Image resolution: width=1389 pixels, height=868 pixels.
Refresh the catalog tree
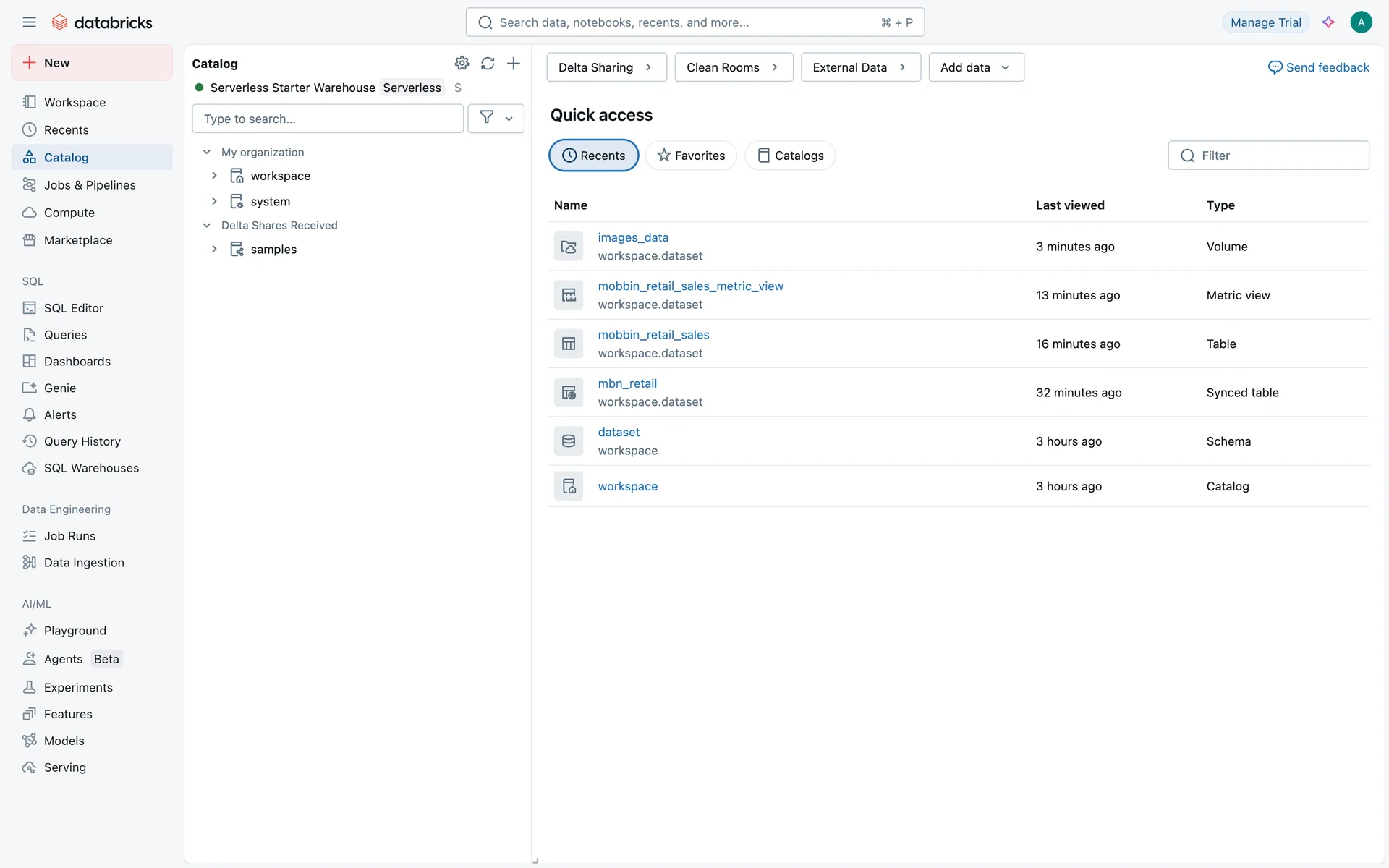[x=488, y=63]
